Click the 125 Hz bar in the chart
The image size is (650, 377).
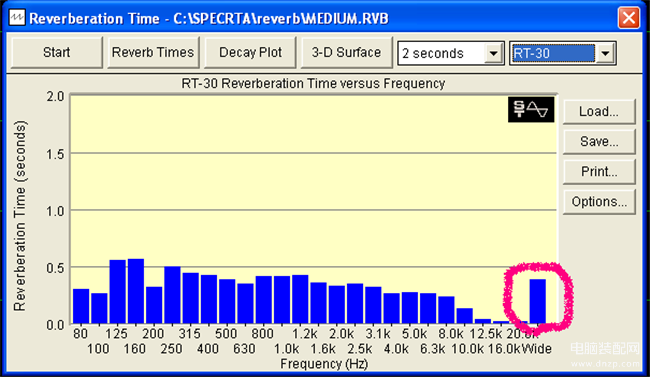coord(118,292)
